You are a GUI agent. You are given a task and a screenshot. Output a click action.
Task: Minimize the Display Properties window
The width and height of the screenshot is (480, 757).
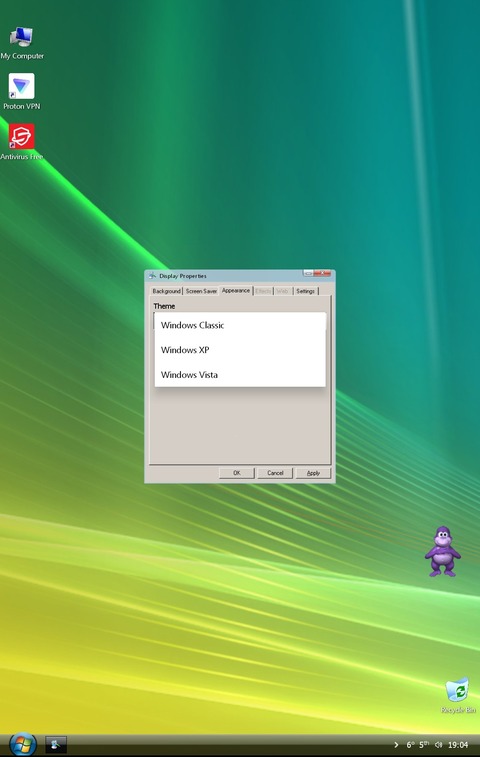coord(308,273)
